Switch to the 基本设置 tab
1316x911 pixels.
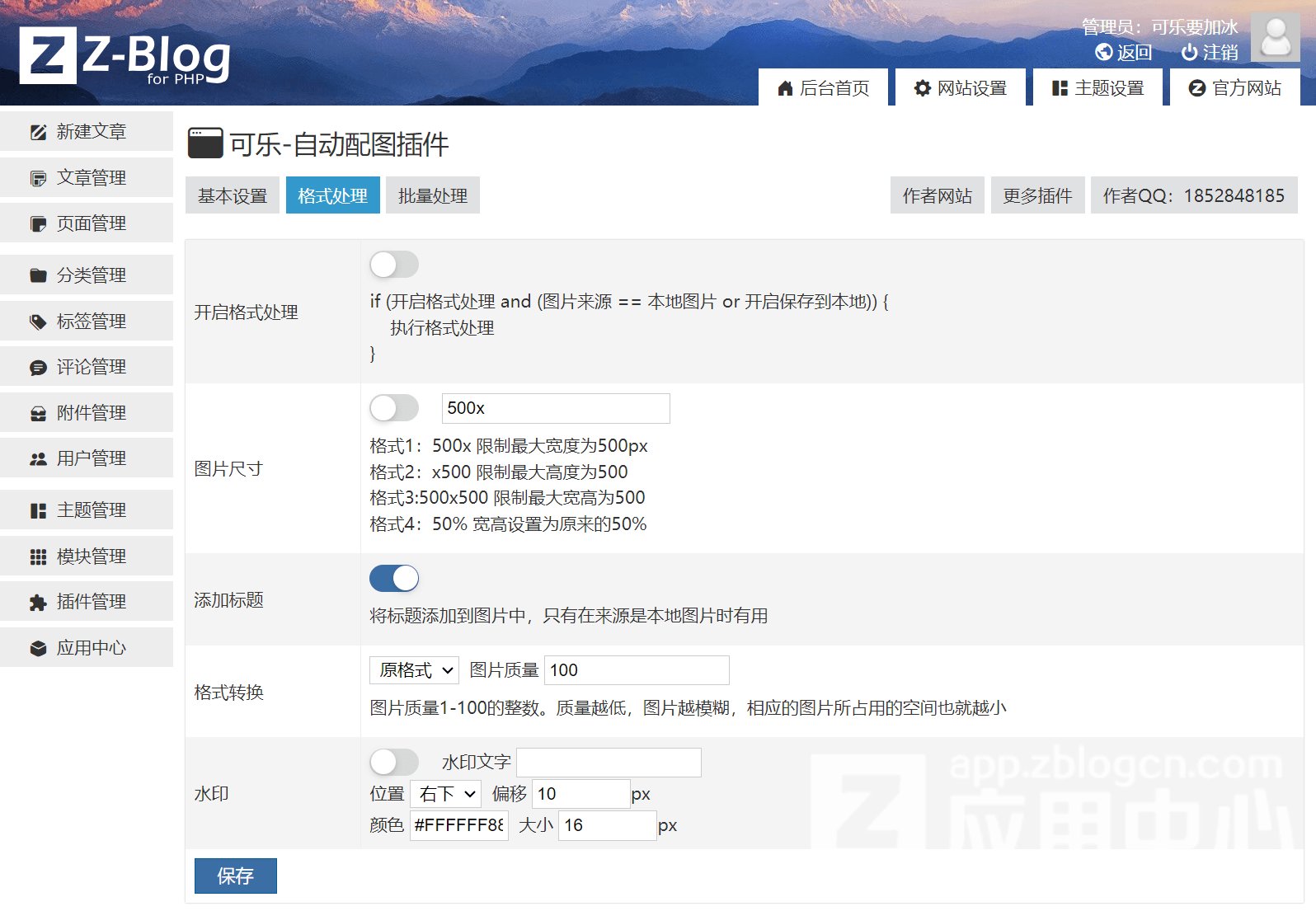[233, 195]
